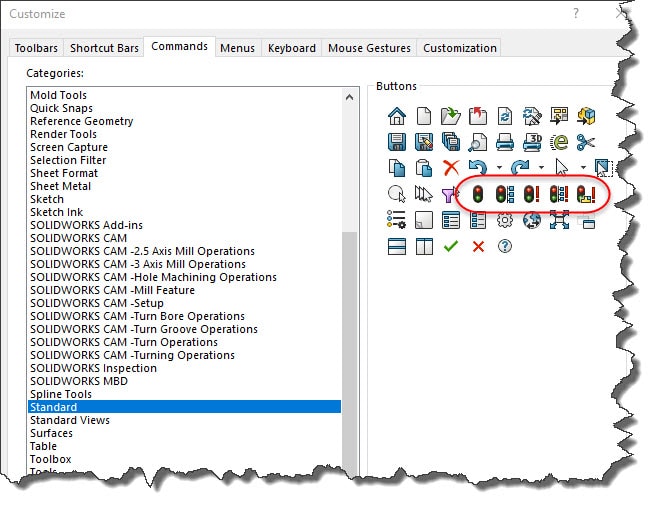Click the New blank document icon

coord(424,116)
